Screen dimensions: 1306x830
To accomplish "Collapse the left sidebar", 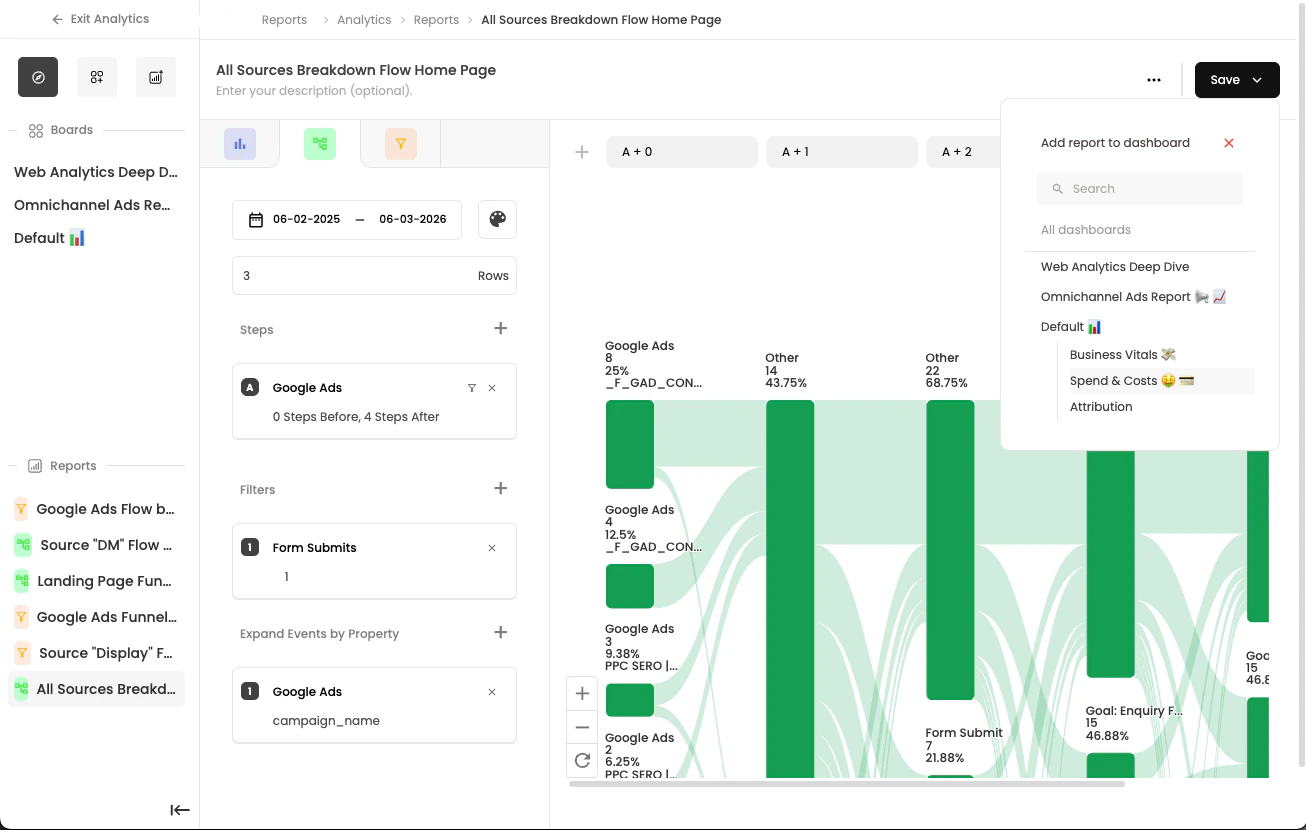I will pos(180,810).
